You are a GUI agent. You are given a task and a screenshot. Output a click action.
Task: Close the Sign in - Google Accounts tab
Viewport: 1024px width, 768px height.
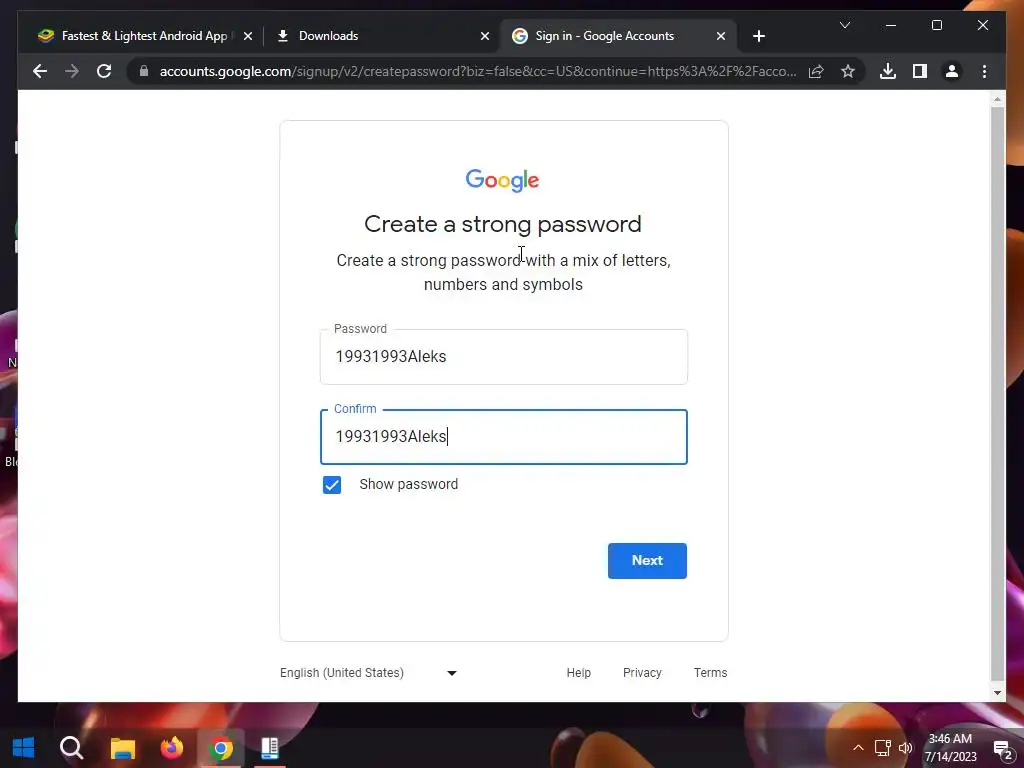[x=720, y=36]
